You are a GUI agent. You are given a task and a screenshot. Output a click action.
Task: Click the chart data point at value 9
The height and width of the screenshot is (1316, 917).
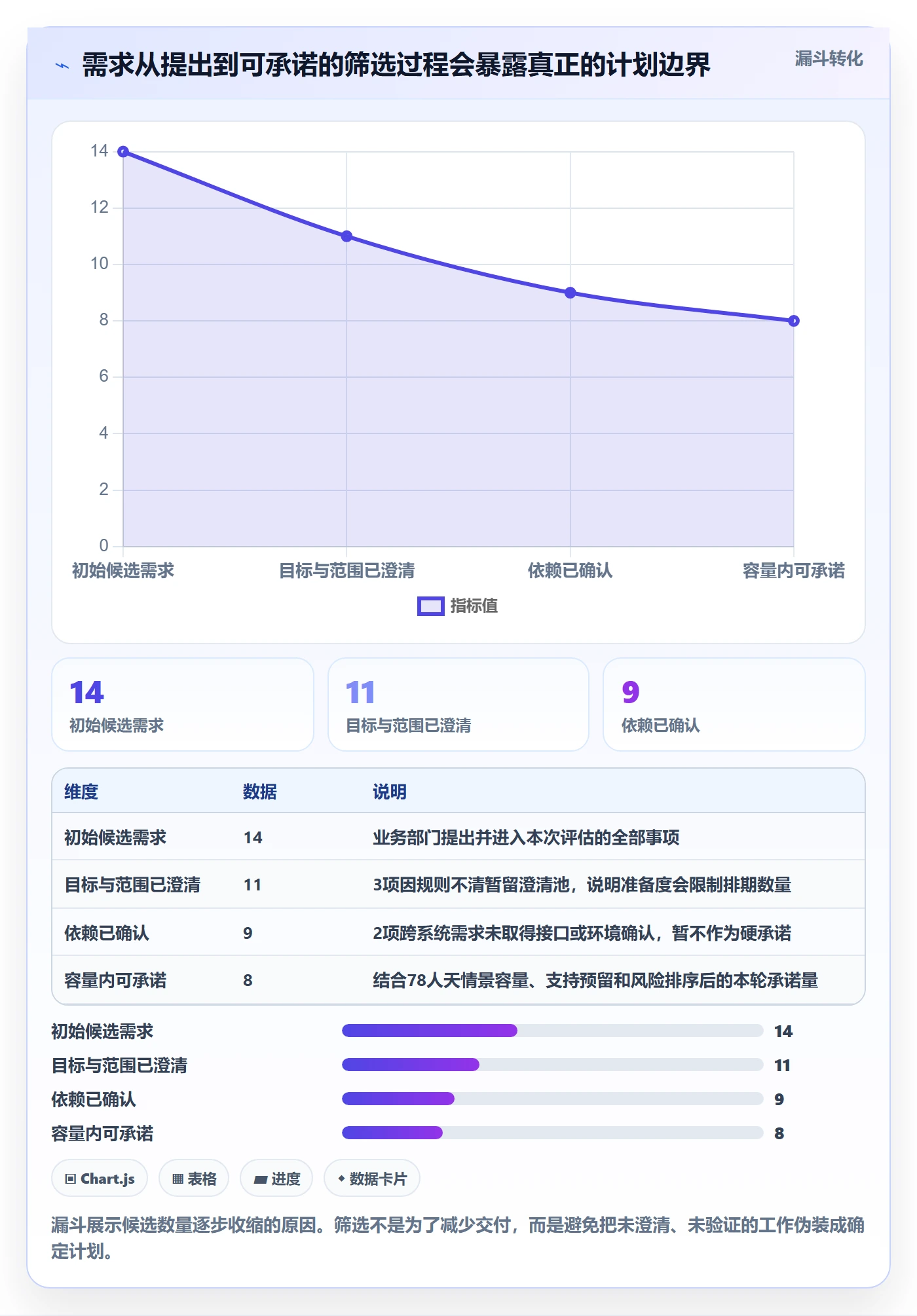pos(571,293)
